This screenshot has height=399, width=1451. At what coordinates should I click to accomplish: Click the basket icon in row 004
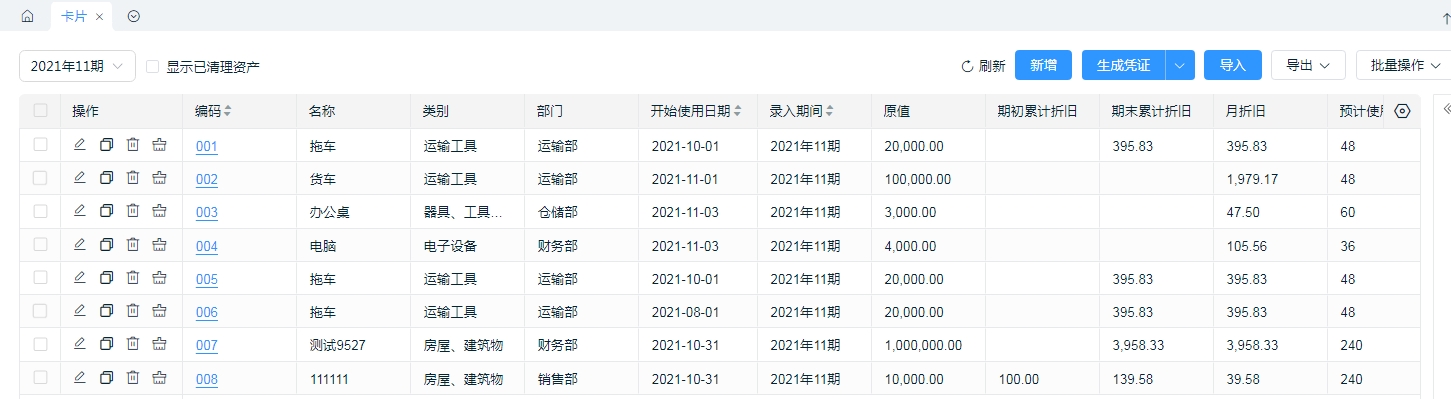pos(159,244)
